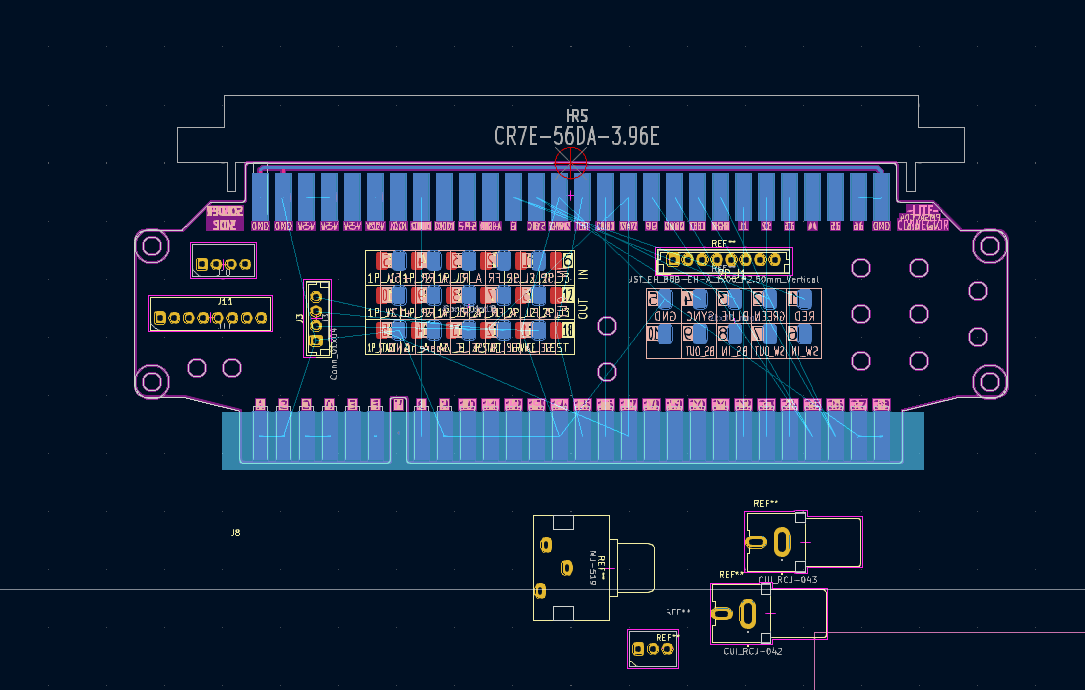Viewport: 1085px width, 690px height.
Task: Click jumper cell numbered 6 beside IN
Action: 567,261
